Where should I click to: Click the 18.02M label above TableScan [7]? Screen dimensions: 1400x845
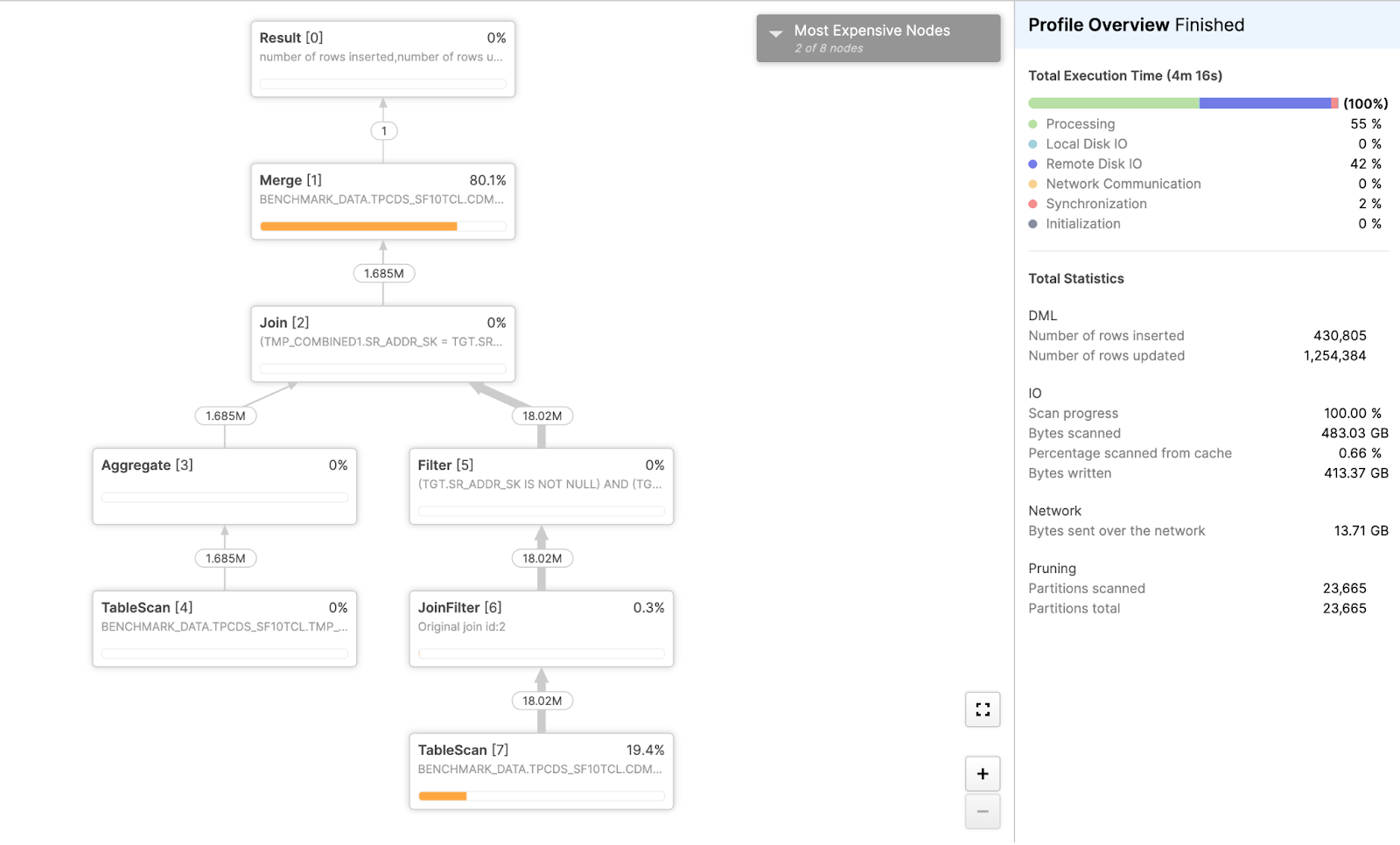pyautogui.click(x=542, y=701)
